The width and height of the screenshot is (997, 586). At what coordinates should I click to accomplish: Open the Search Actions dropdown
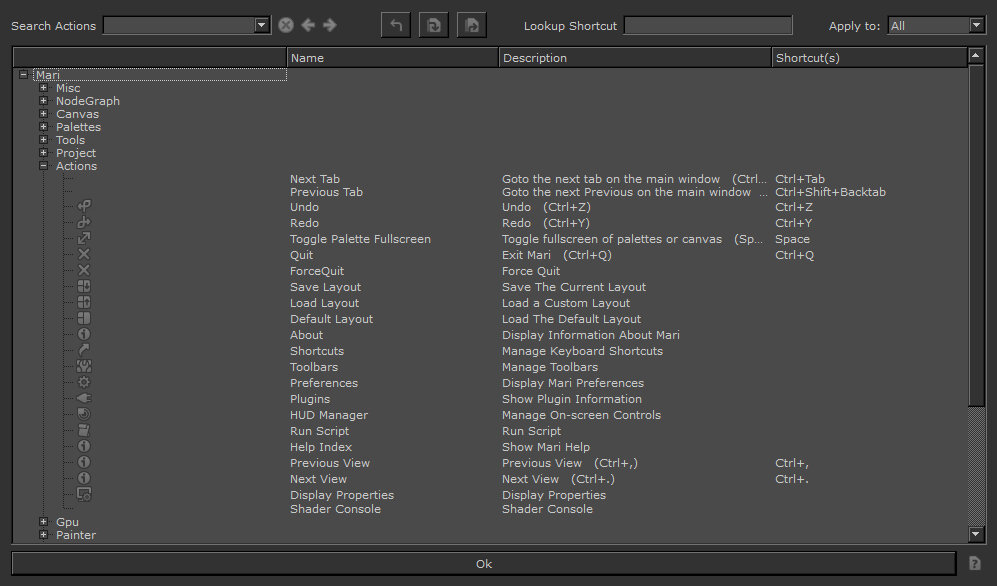[262, 25]
